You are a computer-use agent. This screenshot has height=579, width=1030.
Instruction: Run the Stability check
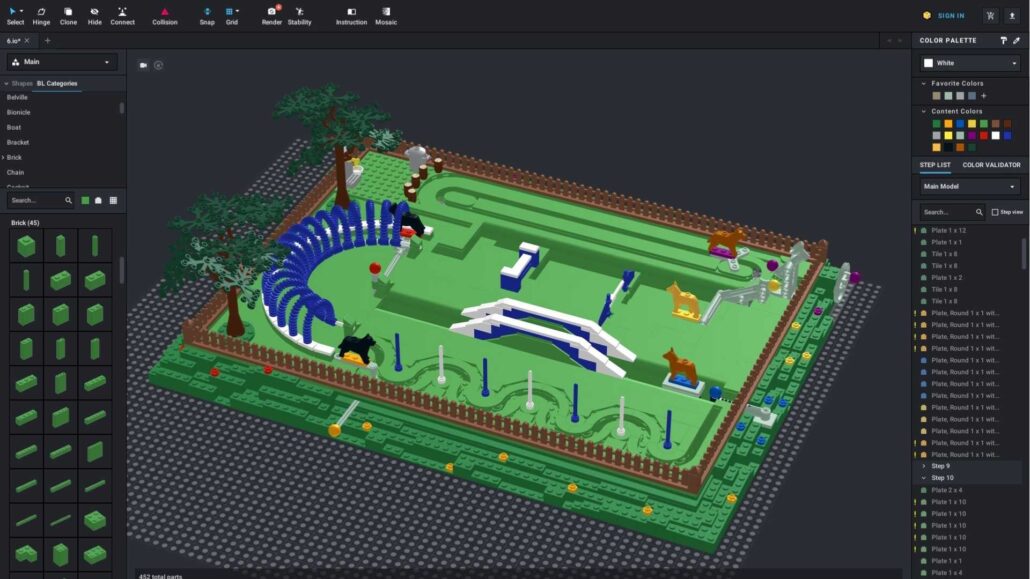[299, 15]
